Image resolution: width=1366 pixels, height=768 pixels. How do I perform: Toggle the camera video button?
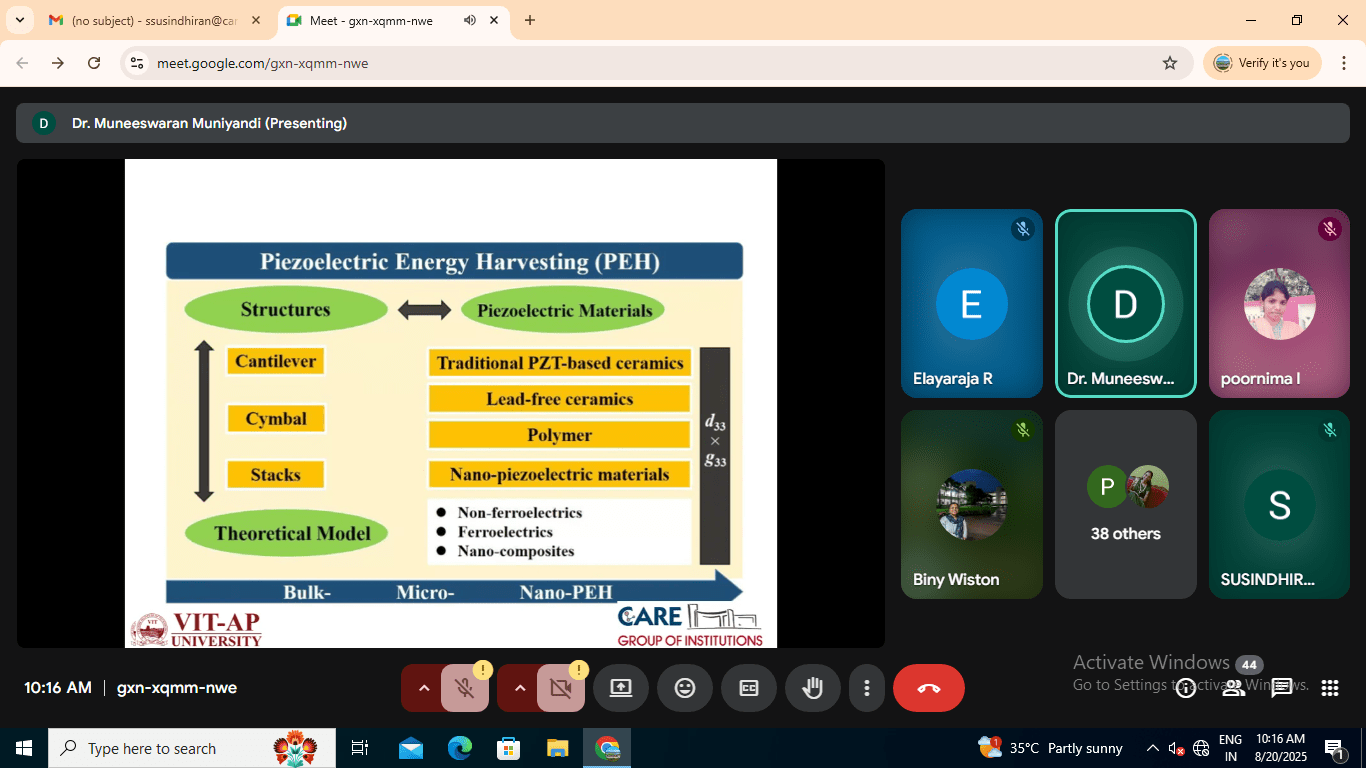point(560,688)
